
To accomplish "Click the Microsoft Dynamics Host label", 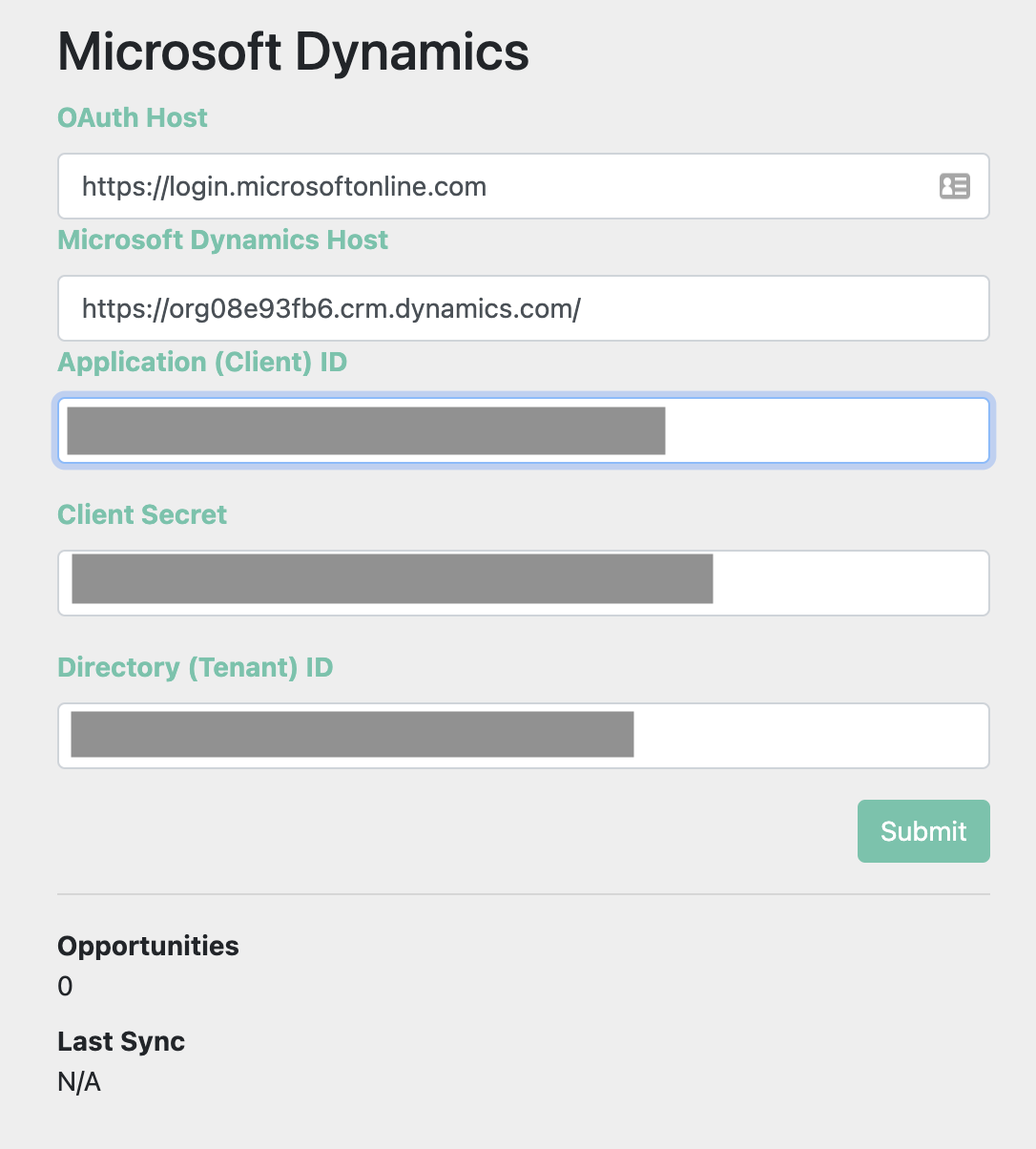I will tap(223, 240).
